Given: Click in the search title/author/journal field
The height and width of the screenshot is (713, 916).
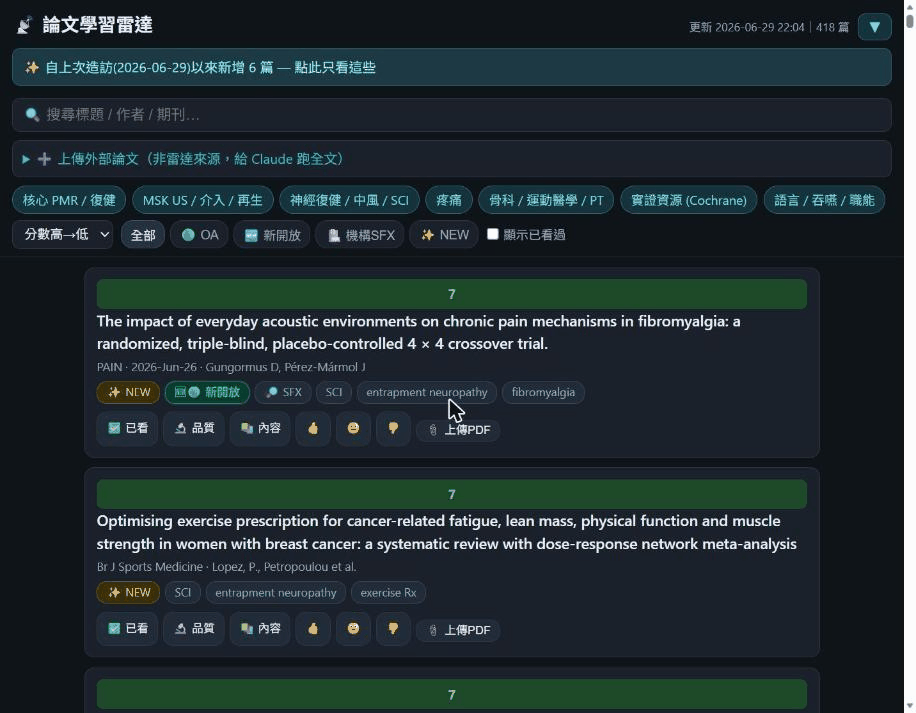Looking at the screenshot, I should pyautogui.click(x=452, y=114).
